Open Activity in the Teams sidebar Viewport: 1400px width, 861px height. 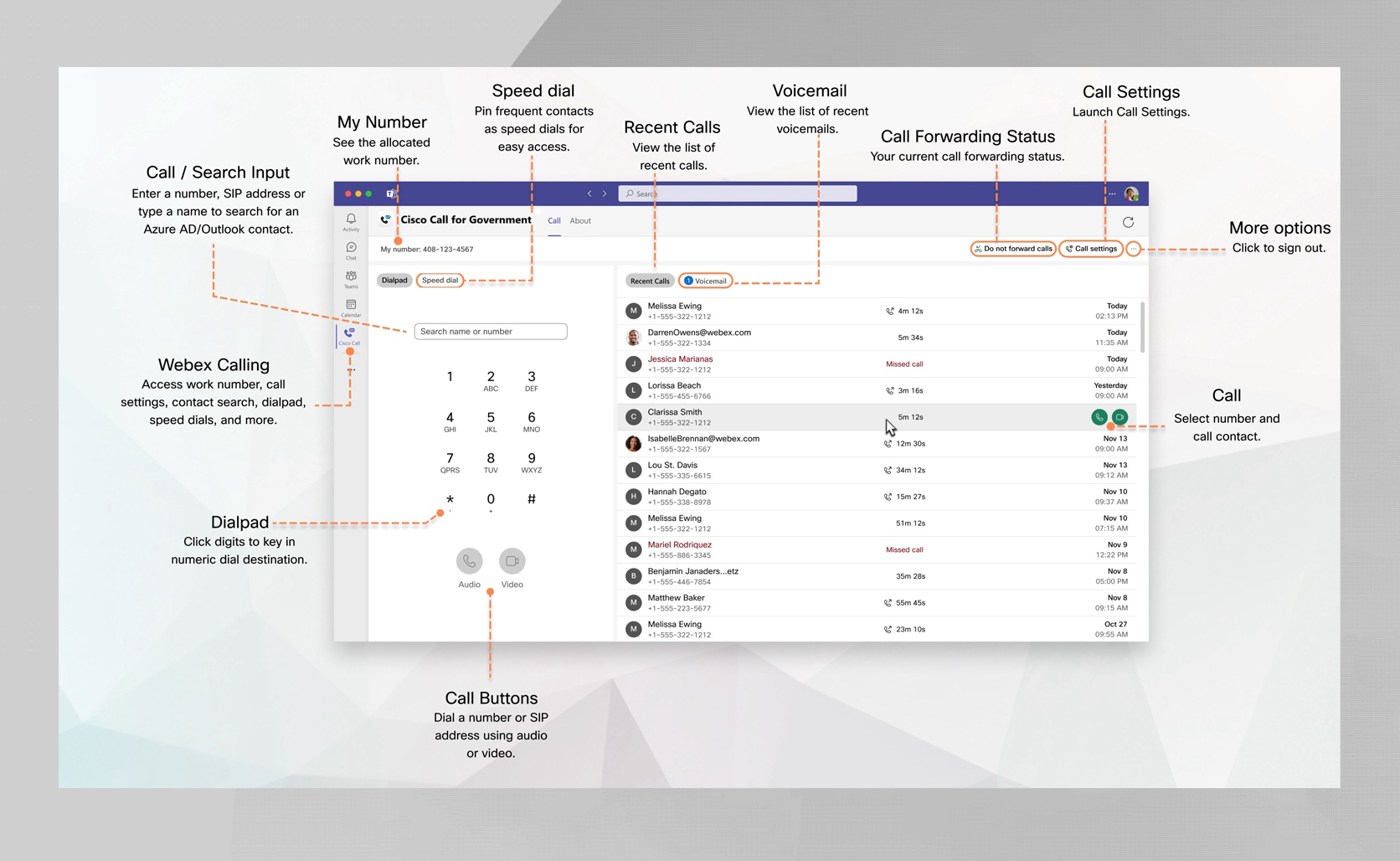click(351, 221)
